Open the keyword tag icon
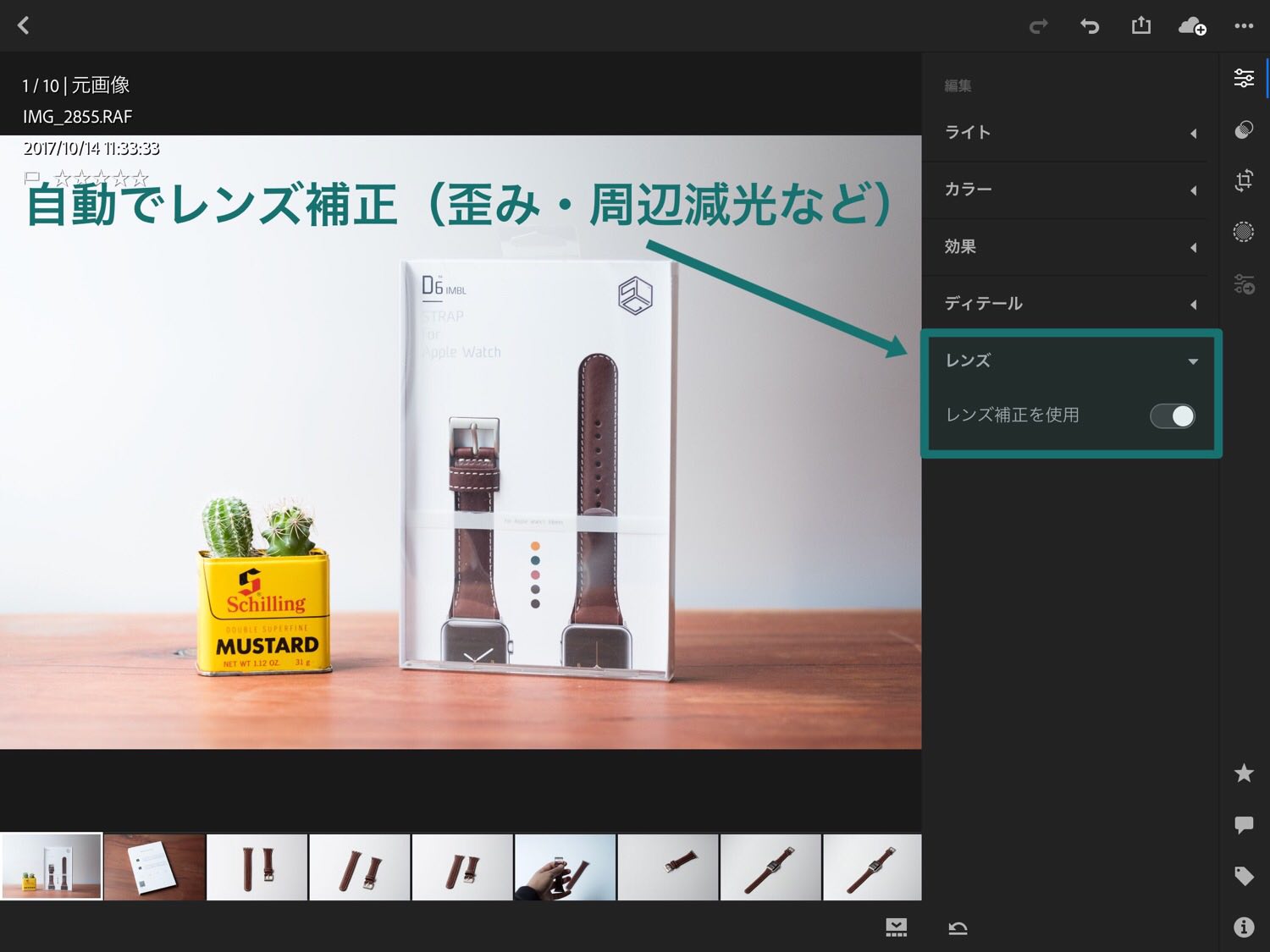The height and width of the screenshot is (952, 1270). (x=1244, y=876)
